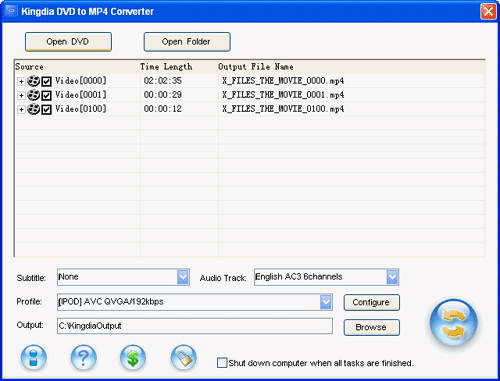Uncheck the Video[0001] checkbox
Screen dimensions: 500x381
pos(47,95)
